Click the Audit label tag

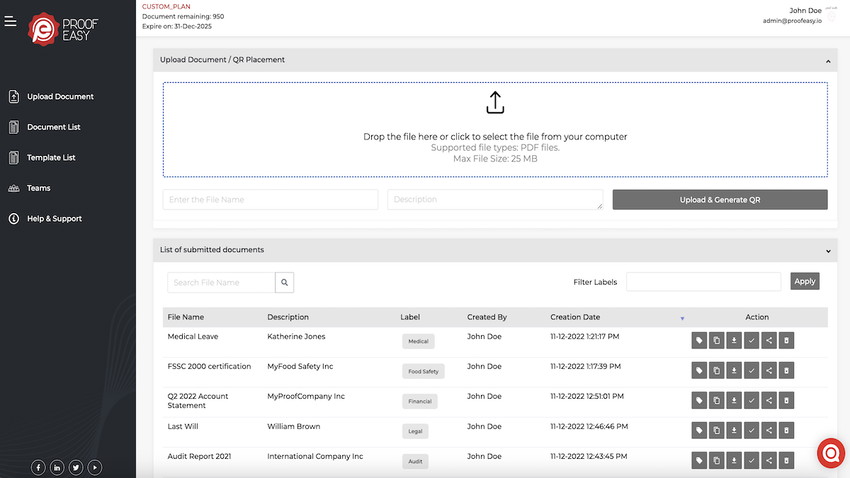pos(415,461)
